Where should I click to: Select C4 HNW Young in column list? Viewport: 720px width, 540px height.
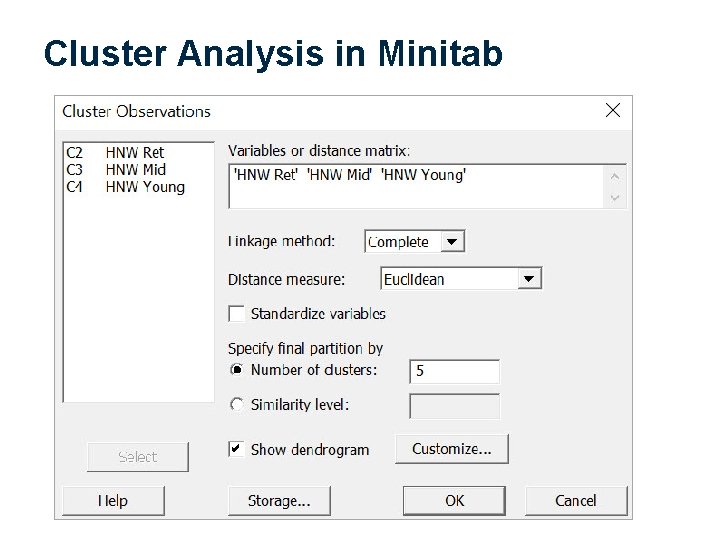(125, 187)
